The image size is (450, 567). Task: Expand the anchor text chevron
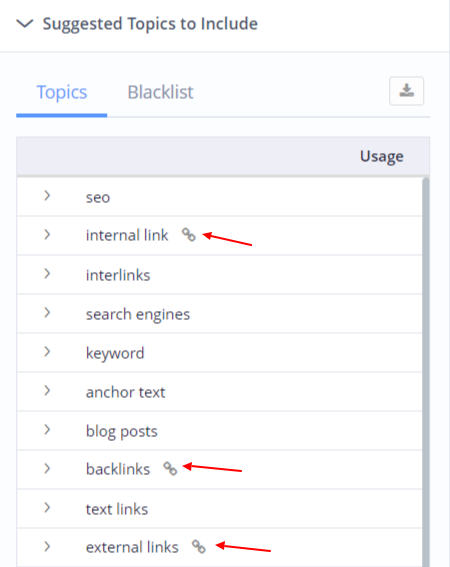47,391
